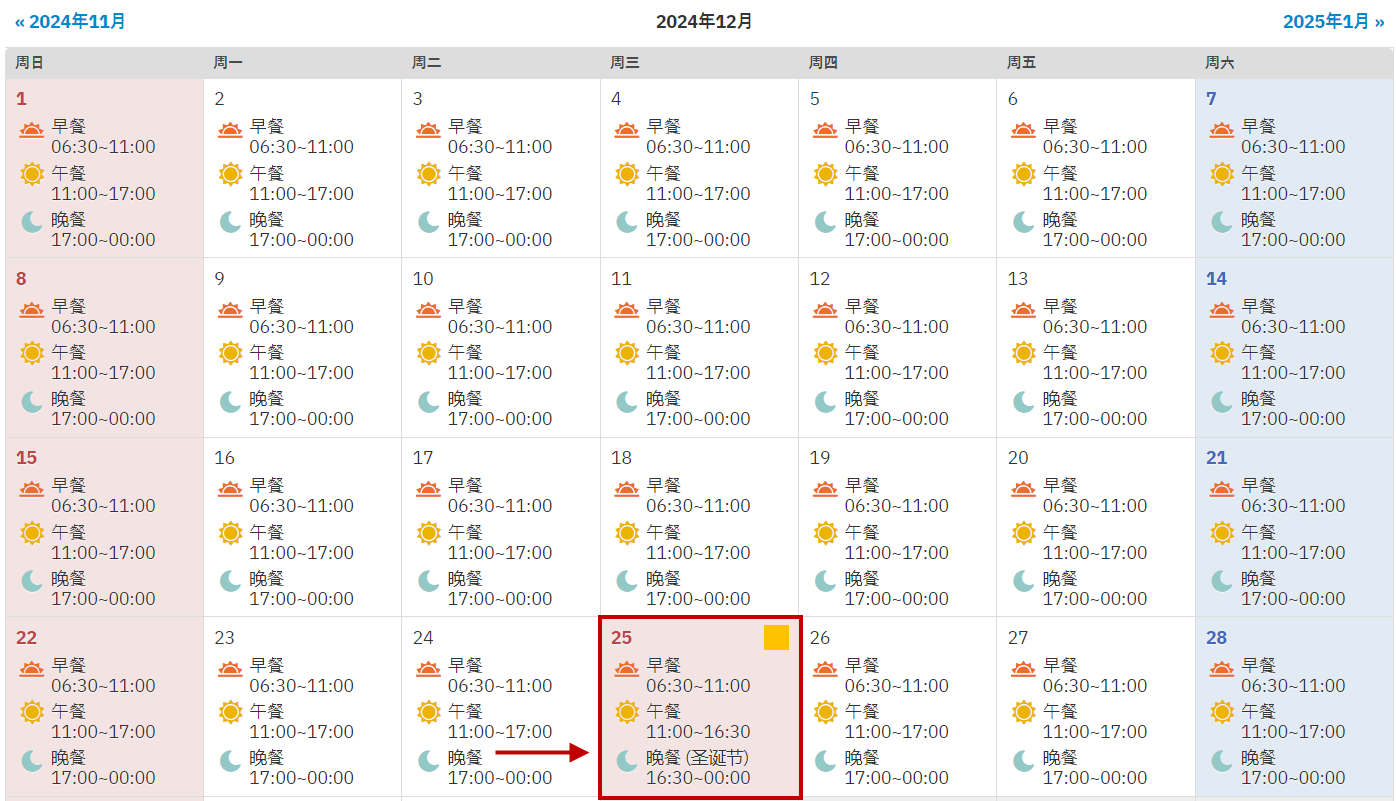
Task: Click the lunch sun icon on December 5
Action: click(x=826, y=174)
